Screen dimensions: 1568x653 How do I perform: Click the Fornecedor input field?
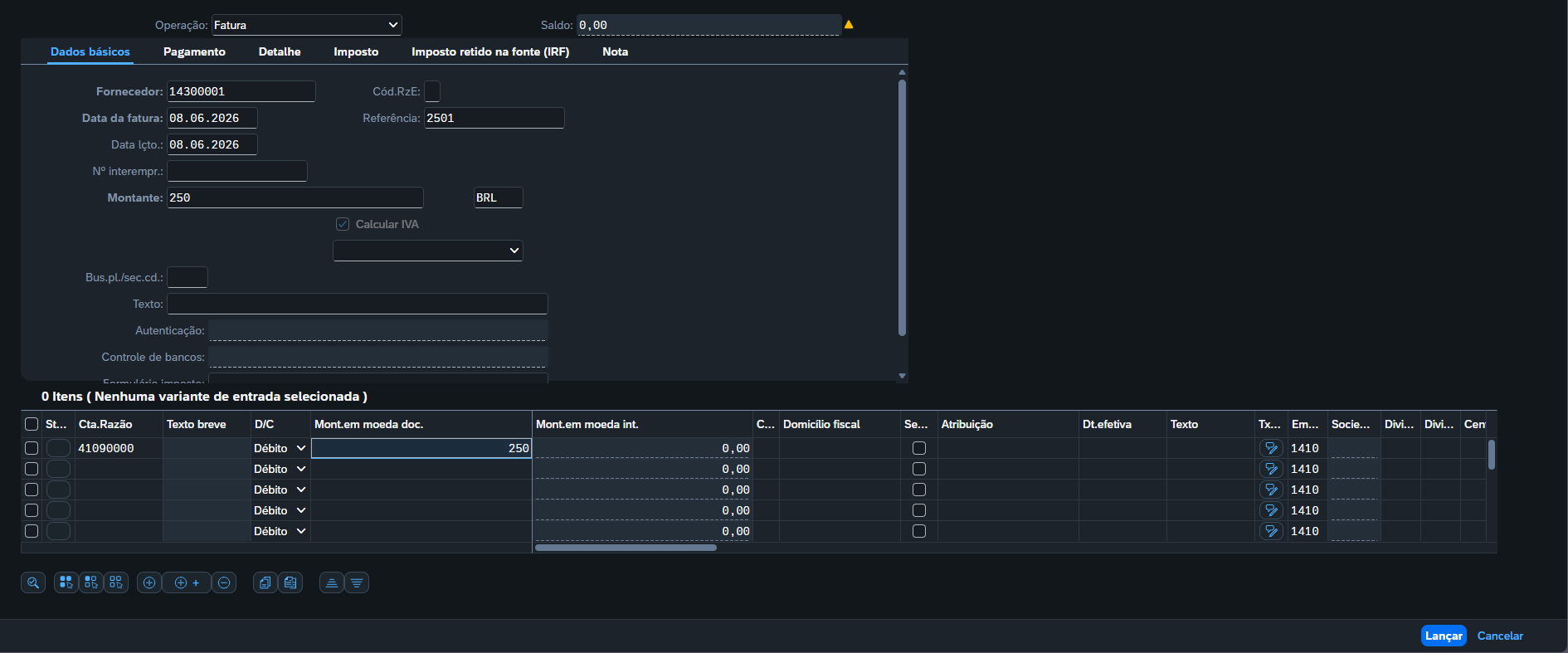coord(241,91)
